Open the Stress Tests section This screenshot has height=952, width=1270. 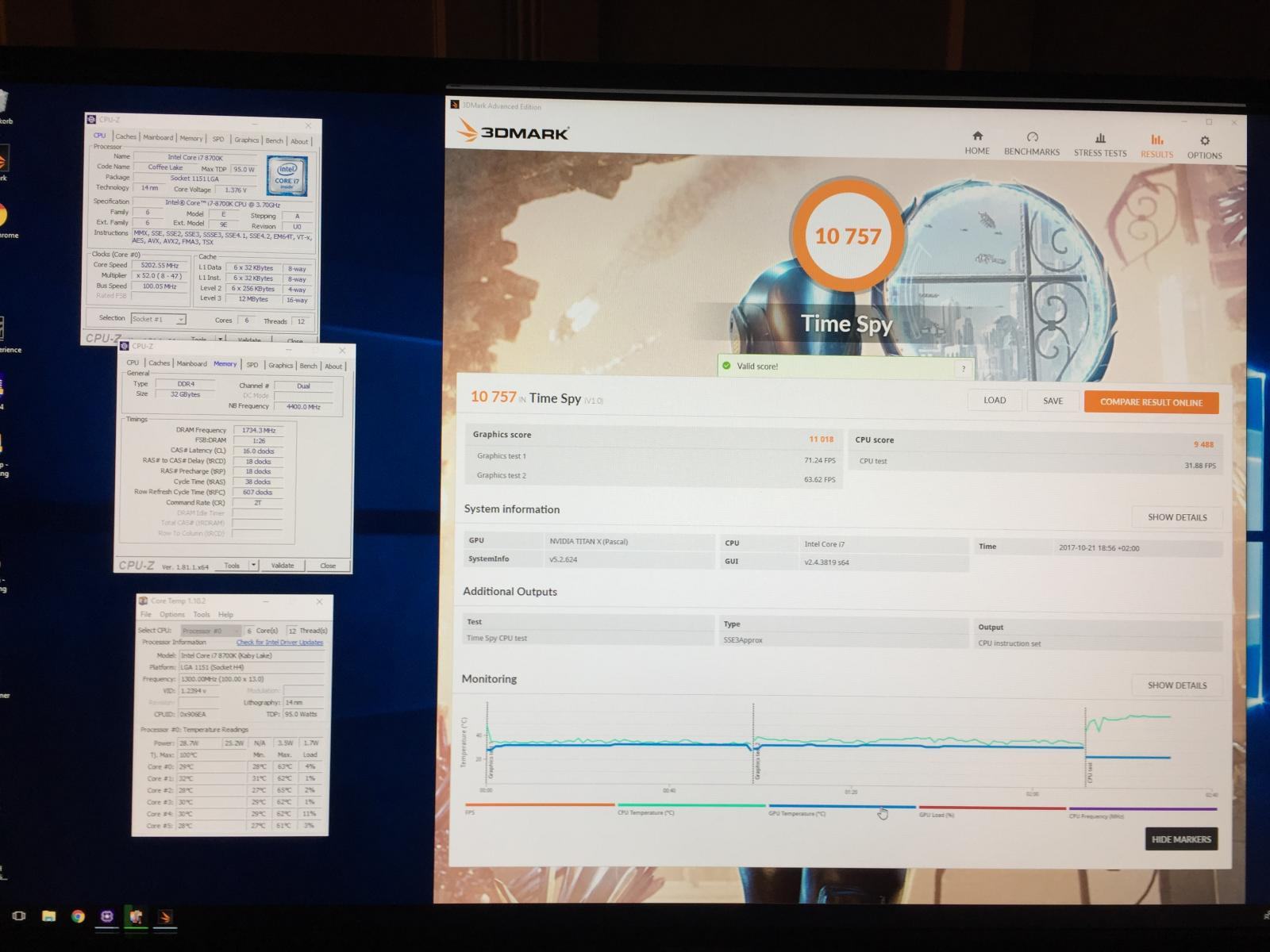(1100, 144)
